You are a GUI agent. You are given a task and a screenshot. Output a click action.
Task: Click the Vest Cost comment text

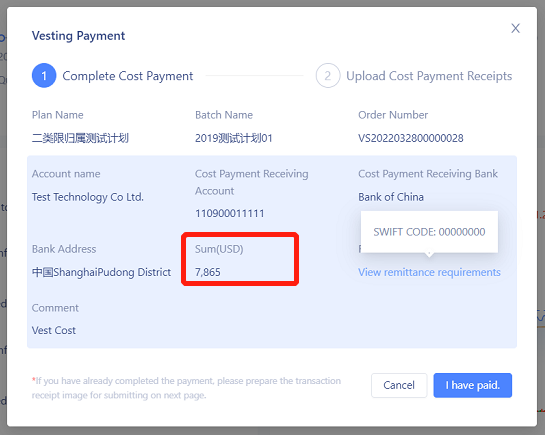(54, 330)
